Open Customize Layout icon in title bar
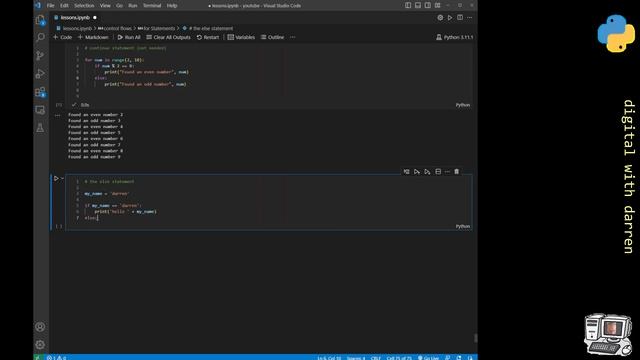 point(438,5)
